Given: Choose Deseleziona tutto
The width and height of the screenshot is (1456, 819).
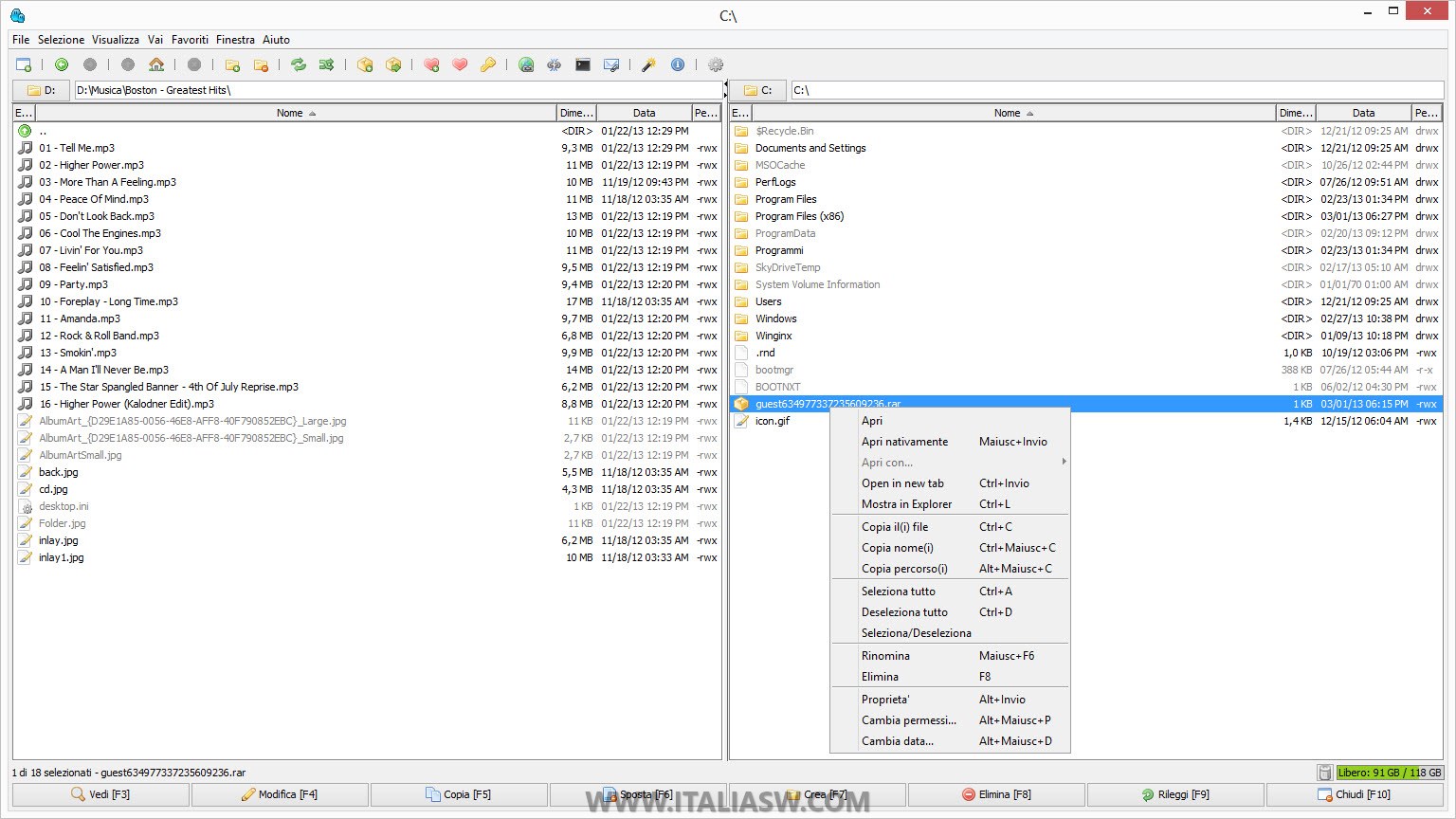Looking at the screenshot, I should pos(950,612).
